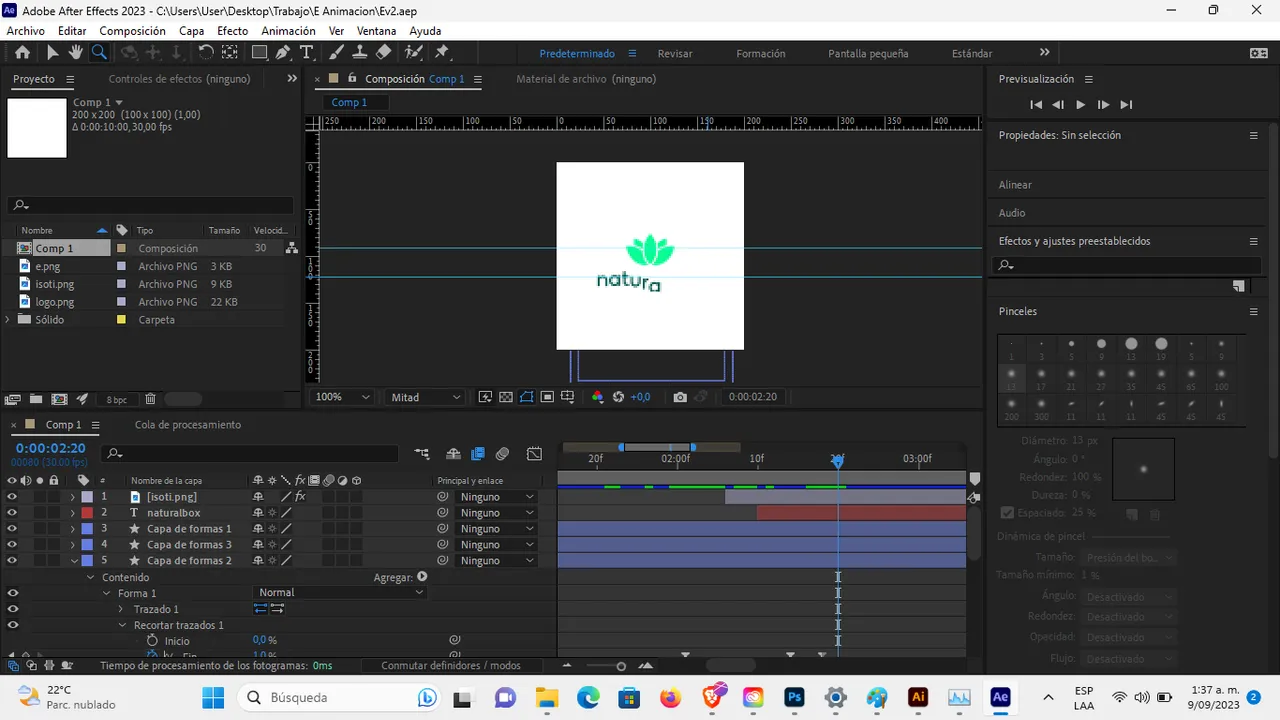This screenshot has height=720, width=1280.
Task: Toggle visibility of Forma 1
Action: point(12,593)
